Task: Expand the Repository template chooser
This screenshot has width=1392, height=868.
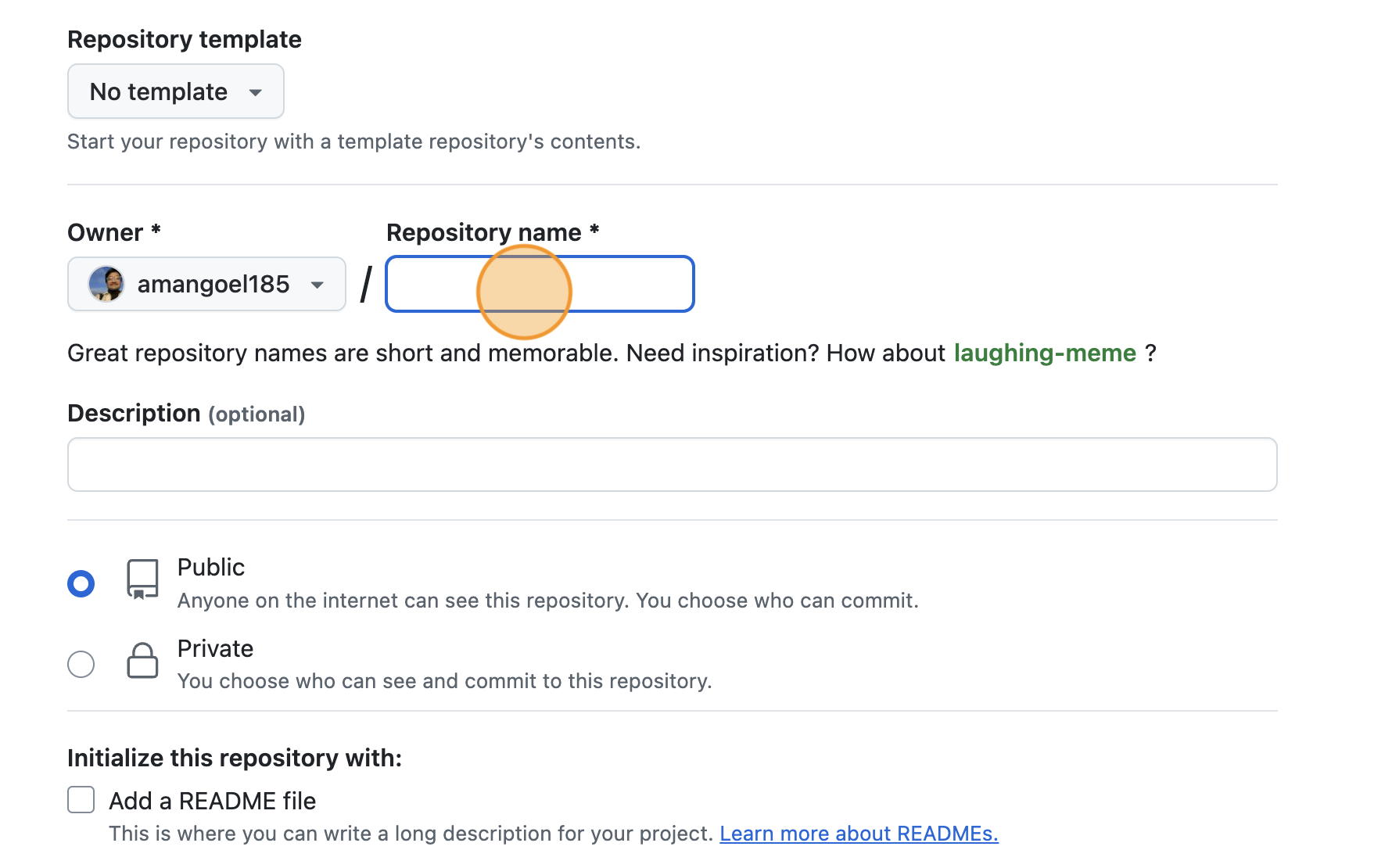Action: click(175, 91)
